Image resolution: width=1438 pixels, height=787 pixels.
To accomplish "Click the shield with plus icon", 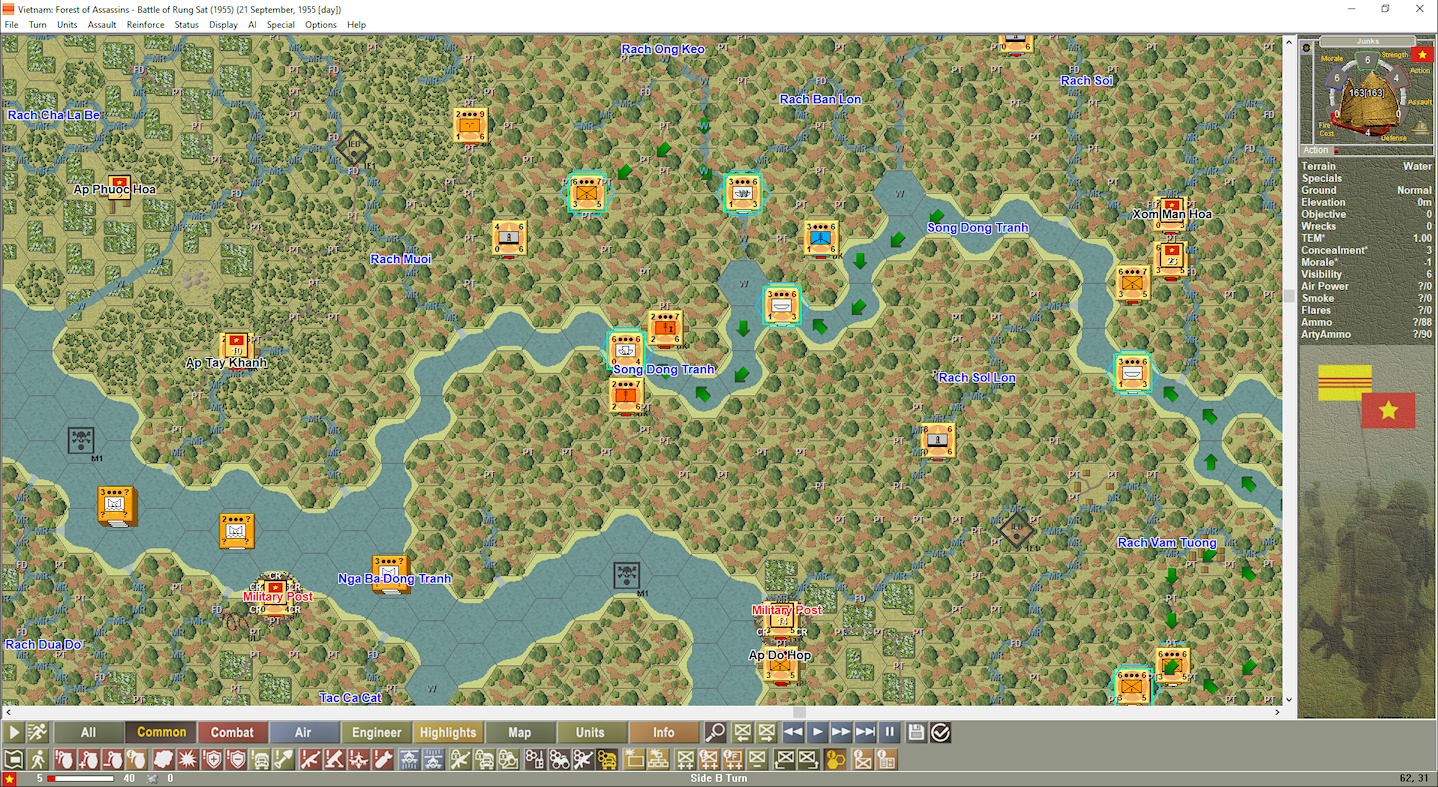I will click(x=213, y=760).
